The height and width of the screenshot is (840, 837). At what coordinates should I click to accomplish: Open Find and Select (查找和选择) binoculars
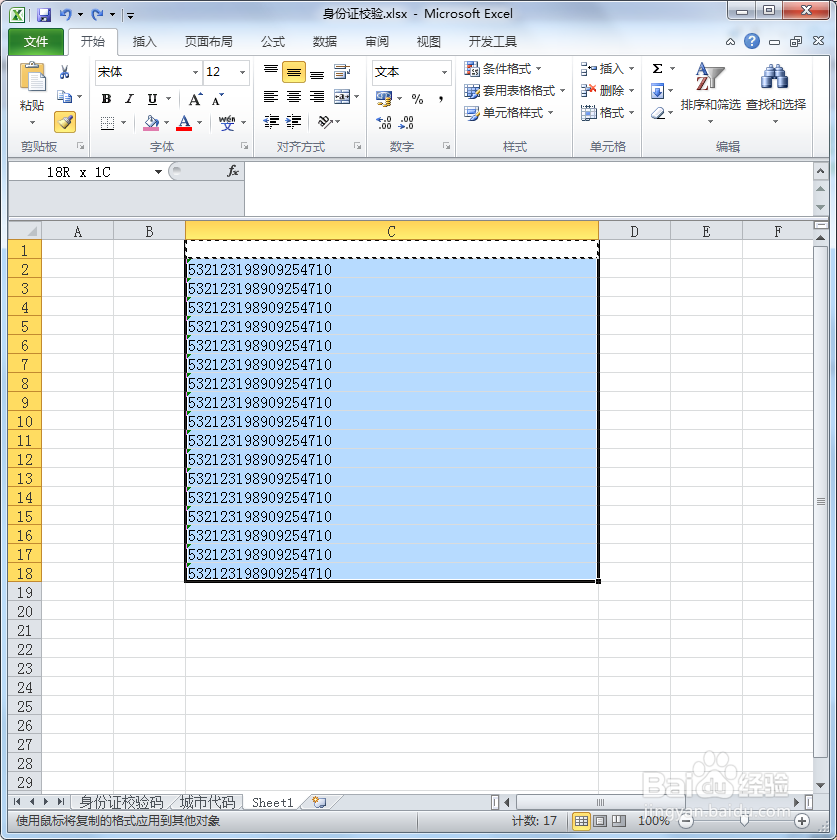[776, 93]
